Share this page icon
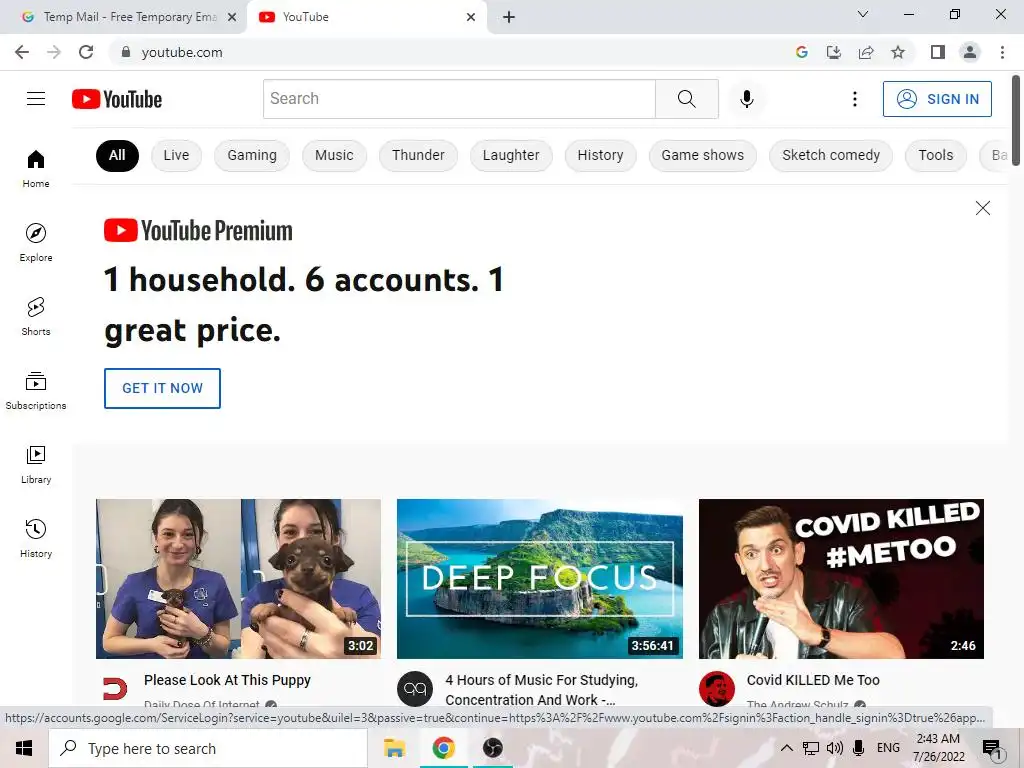 click(x=866, y=52)
